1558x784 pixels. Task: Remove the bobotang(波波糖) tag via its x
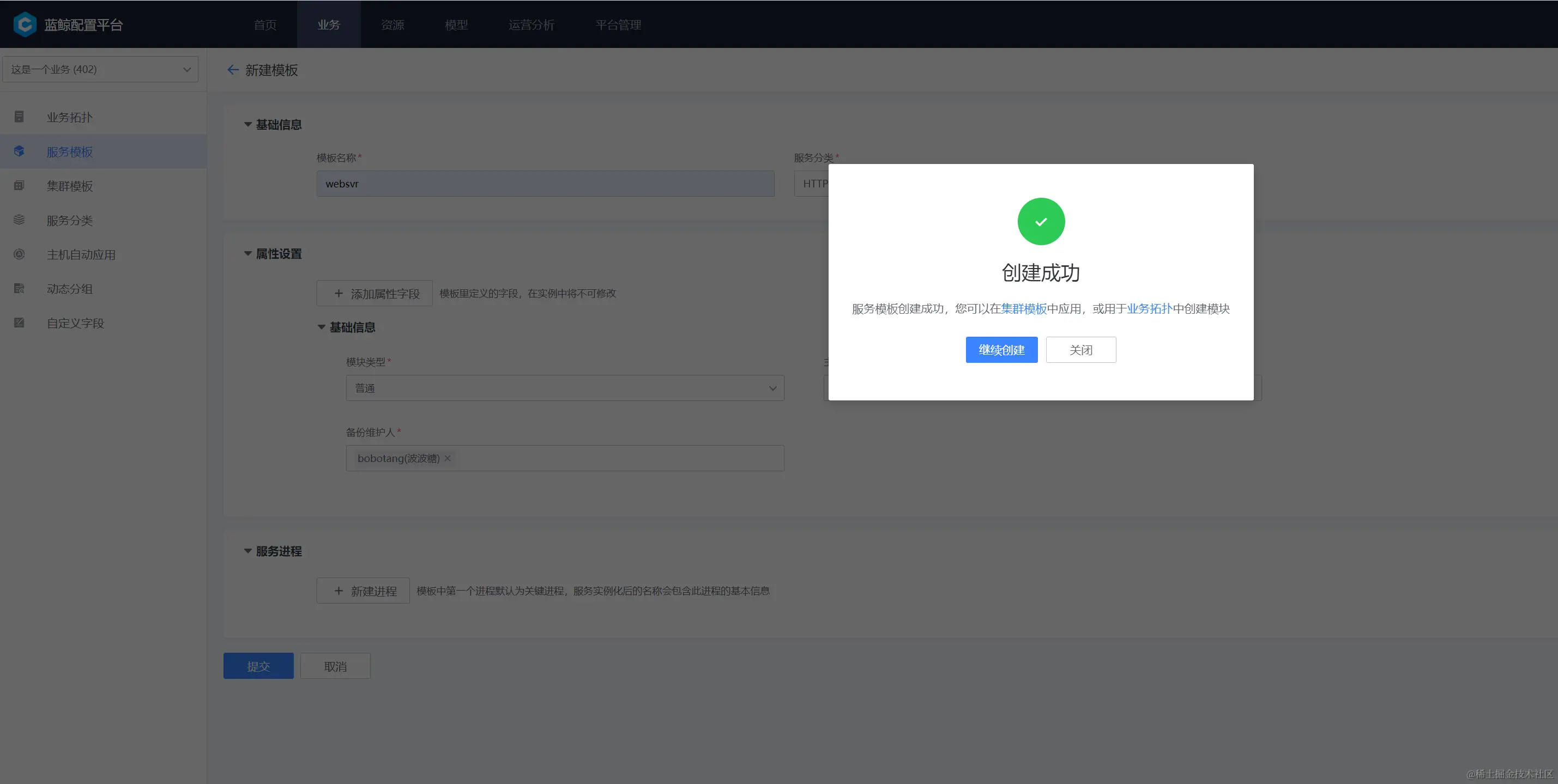pyautogui.click(x=448, y=458)
